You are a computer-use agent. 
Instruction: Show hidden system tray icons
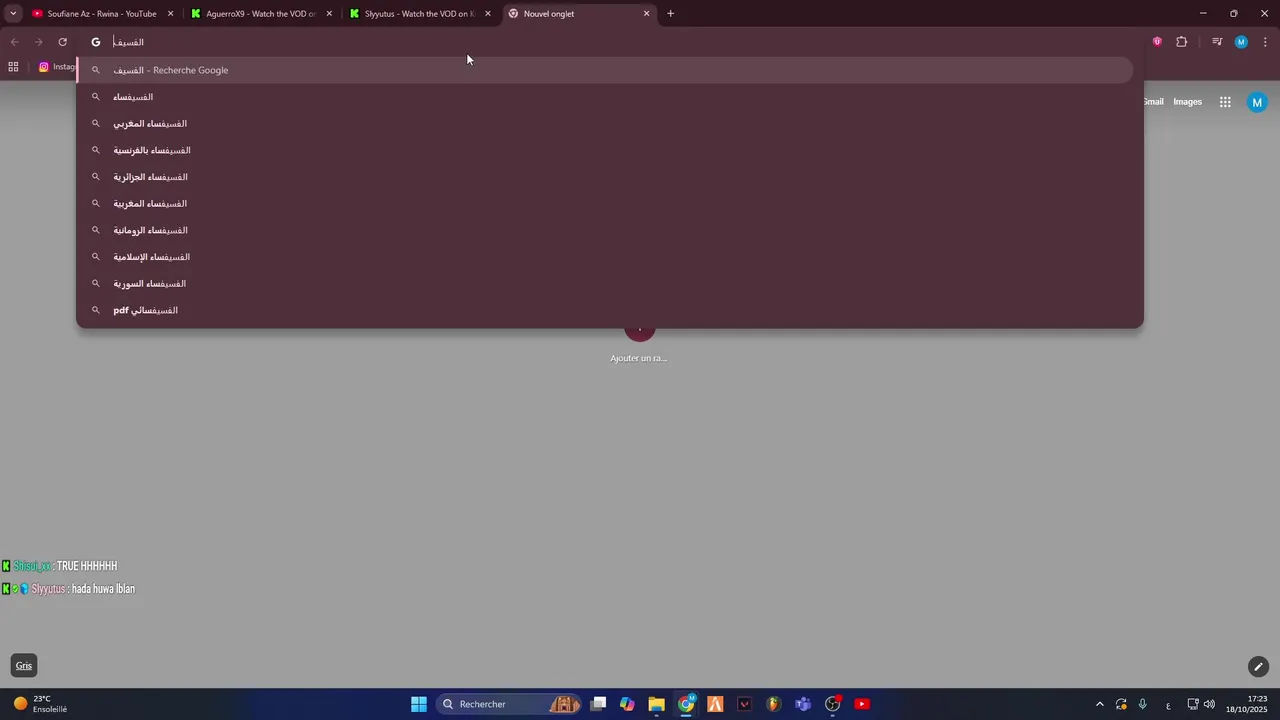click(x=1100, y=704)
